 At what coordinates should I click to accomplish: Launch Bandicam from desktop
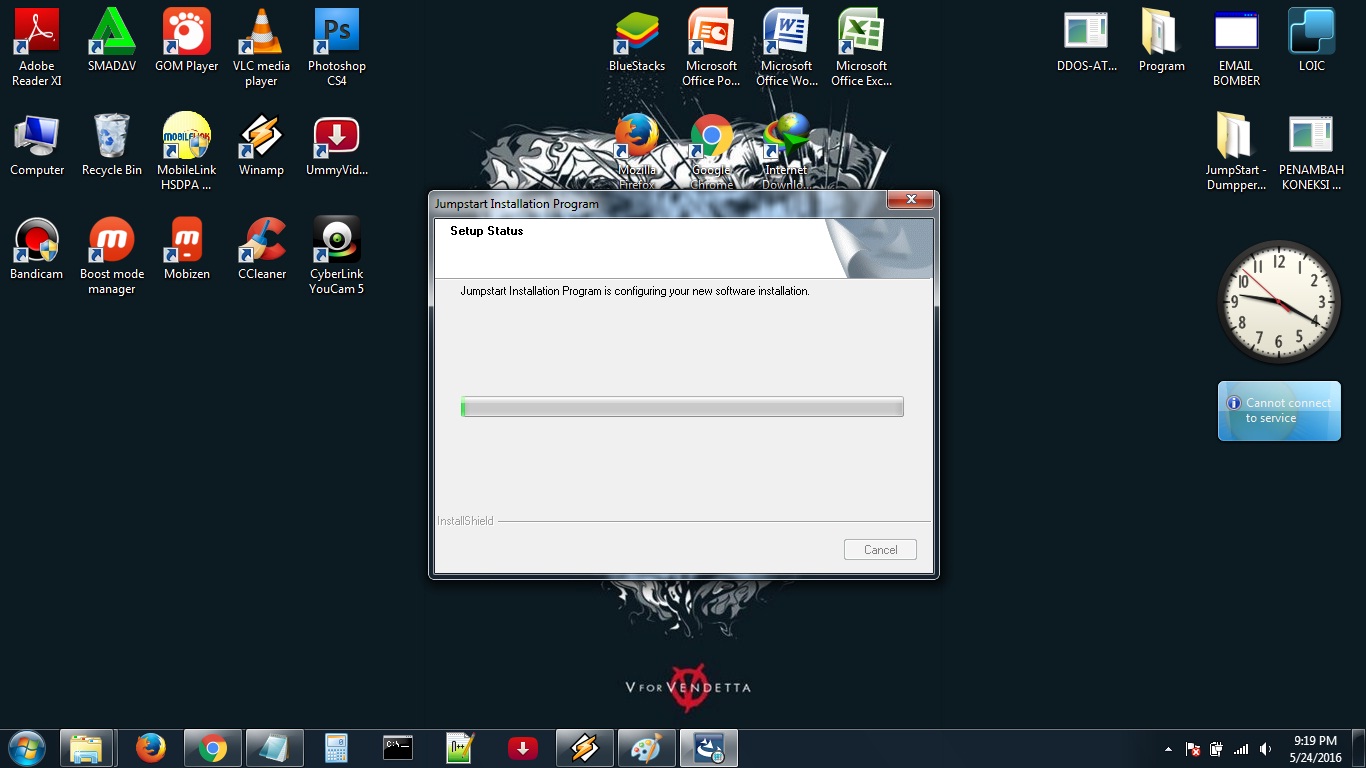point(37,249)
